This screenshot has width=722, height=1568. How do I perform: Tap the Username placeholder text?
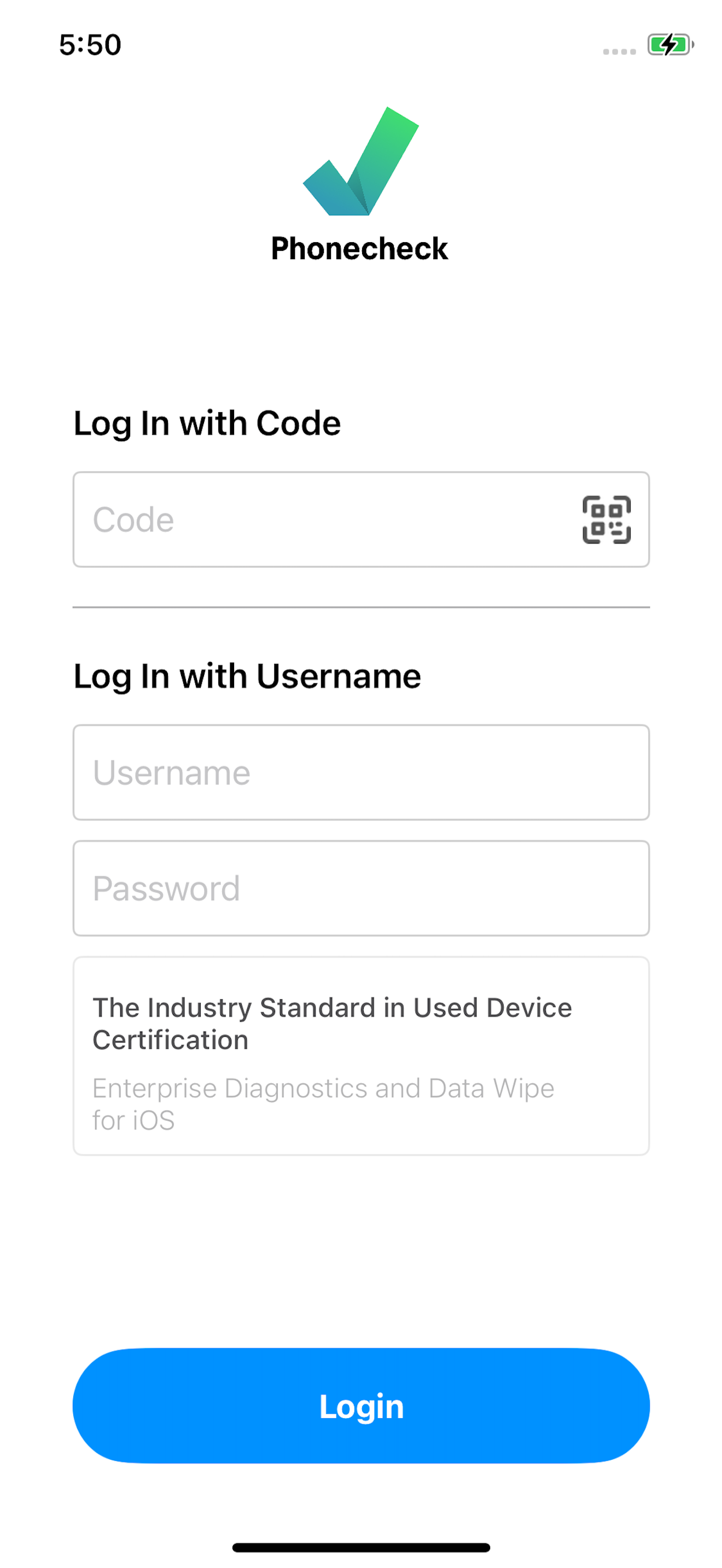coord(171,773)
